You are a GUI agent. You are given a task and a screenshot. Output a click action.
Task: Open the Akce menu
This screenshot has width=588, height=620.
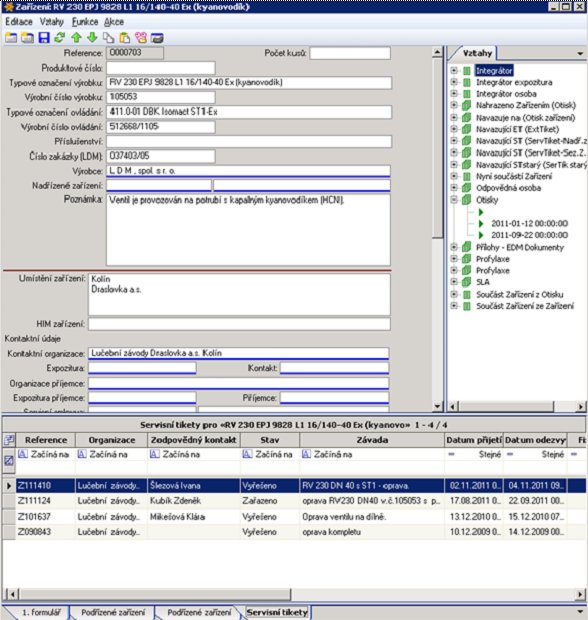pyautogui.click(x=114, y=22)
